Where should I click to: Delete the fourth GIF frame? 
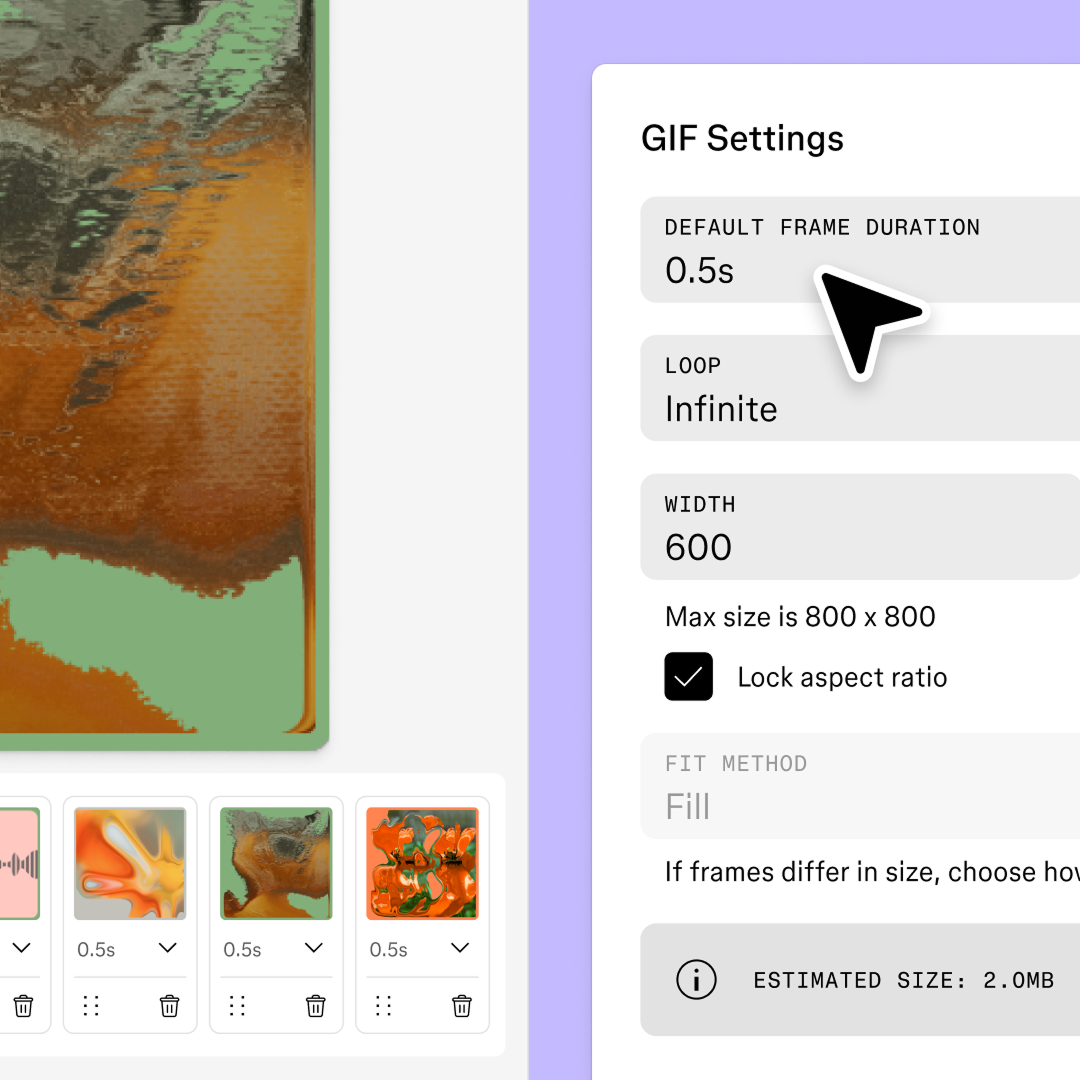[x=462, y=1006]
